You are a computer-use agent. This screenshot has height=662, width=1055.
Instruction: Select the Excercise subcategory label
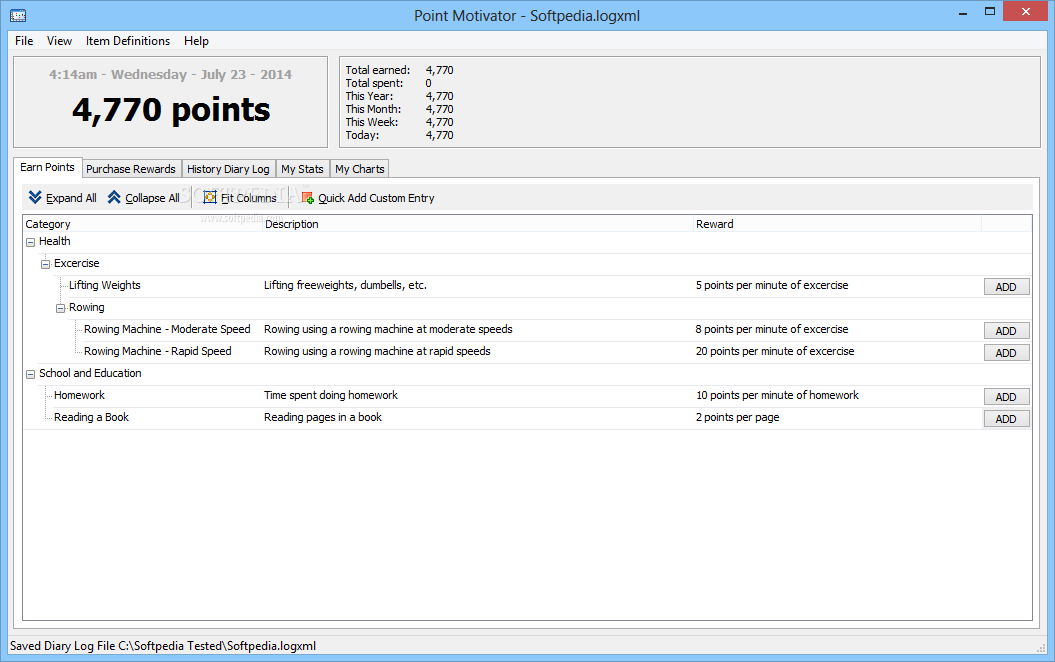[x=77, y=263]
